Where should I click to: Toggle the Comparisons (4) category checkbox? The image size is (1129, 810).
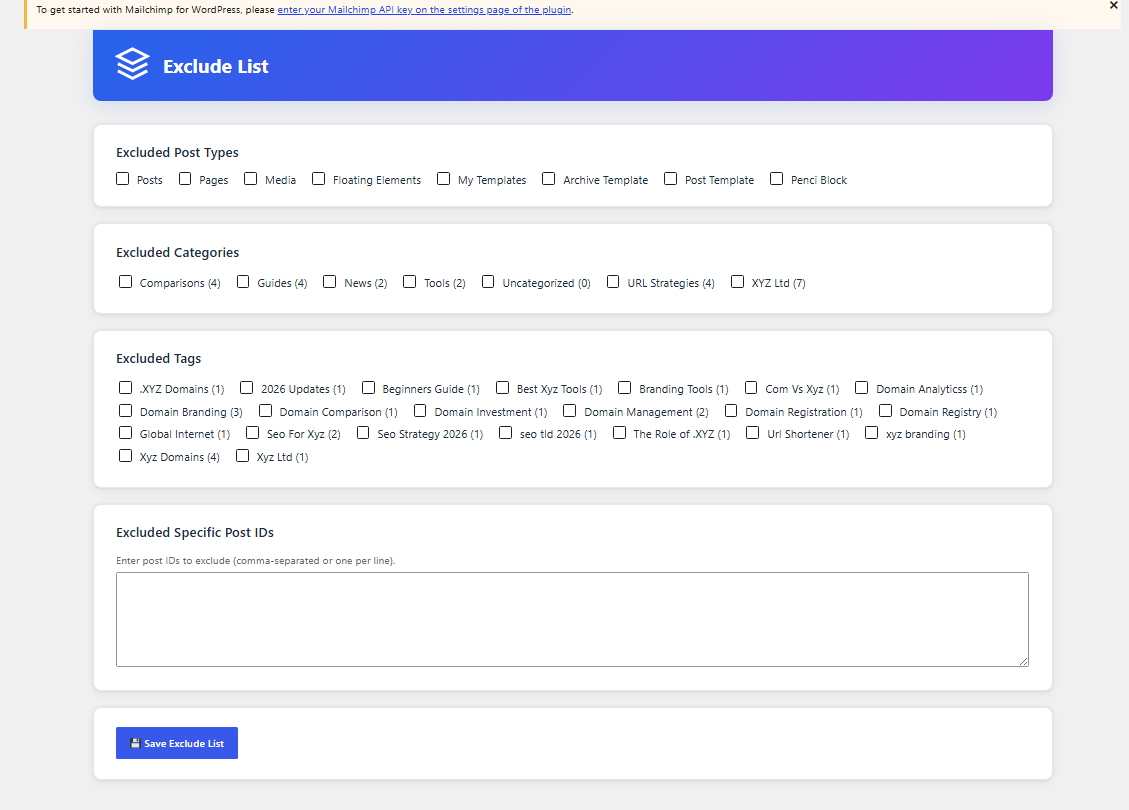point(125,282)
